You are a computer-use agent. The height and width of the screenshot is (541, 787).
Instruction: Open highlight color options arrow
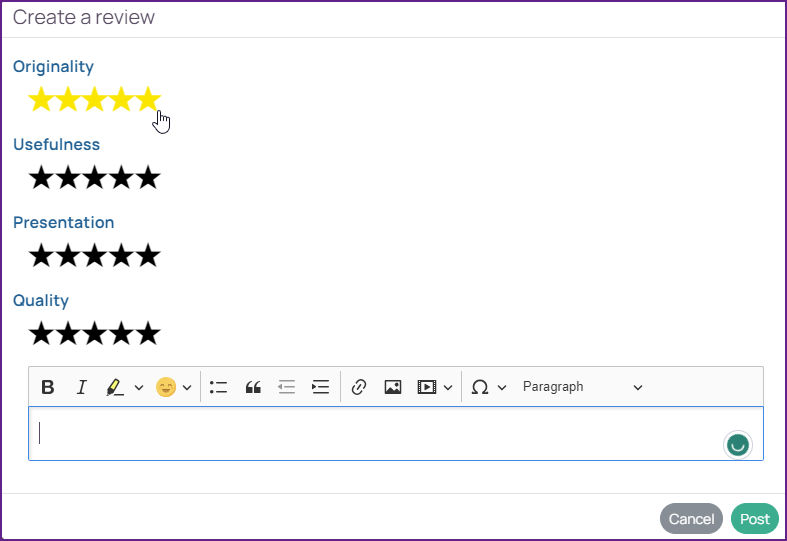pyautogui.click(x=139, y=387)
